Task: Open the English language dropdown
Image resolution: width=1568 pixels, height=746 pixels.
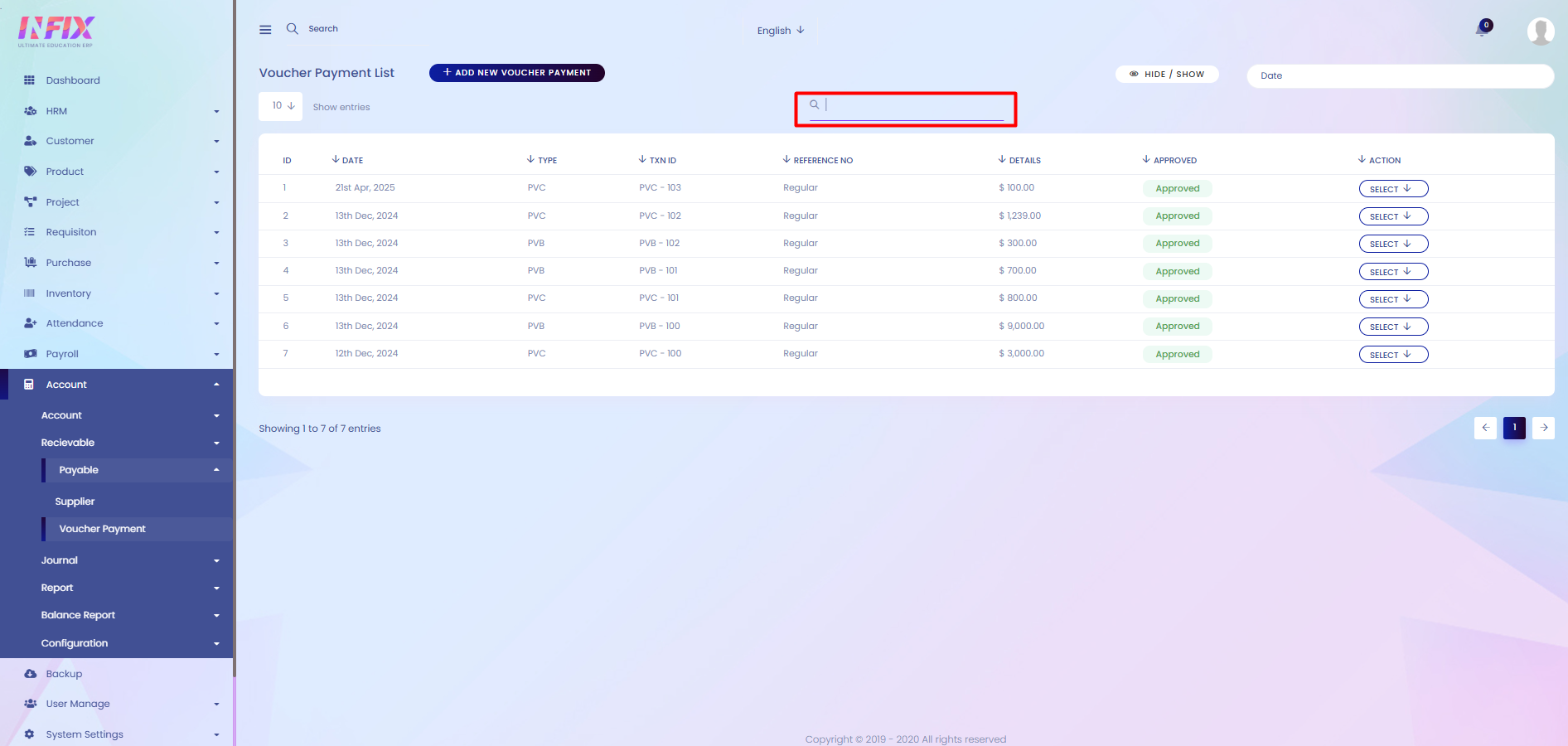Action: 780,31
